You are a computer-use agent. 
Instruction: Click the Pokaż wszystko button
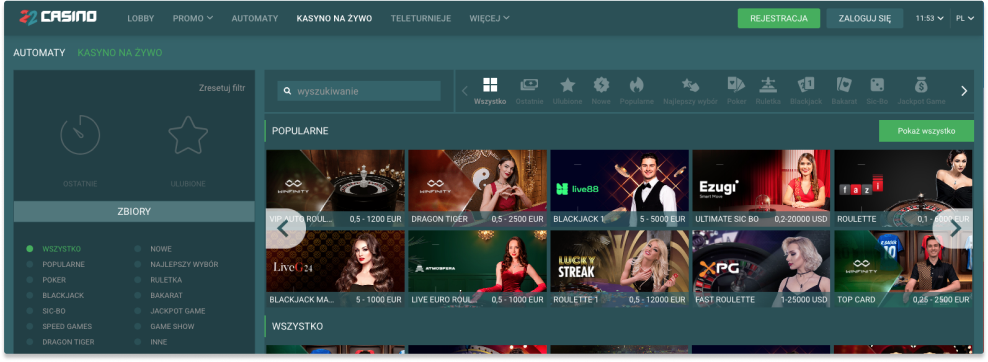tap(926, 131)
